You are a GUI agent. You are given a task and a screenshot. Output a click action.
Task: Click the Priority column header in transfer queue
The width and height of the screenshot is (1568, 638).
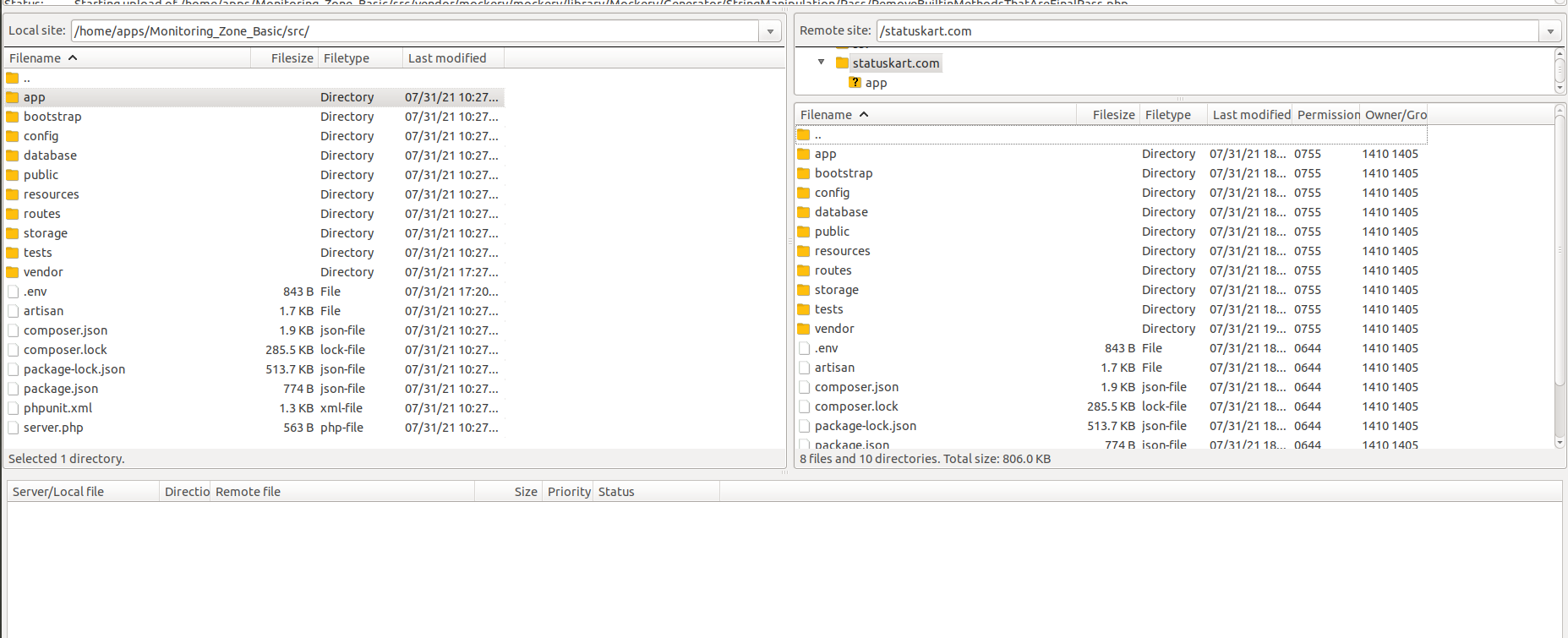point(568,492)
